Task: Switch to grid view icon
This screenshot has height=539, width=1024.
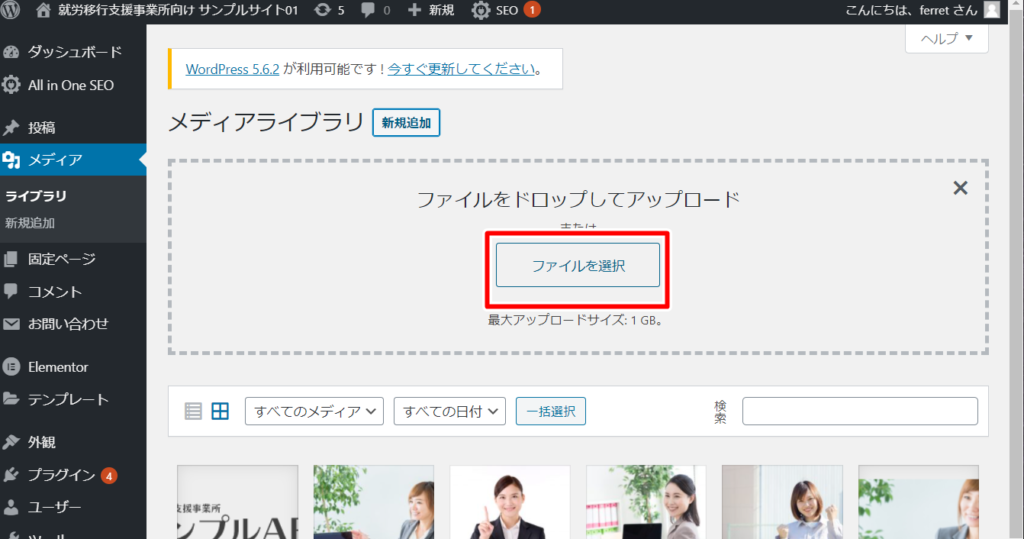Action: 220,411
